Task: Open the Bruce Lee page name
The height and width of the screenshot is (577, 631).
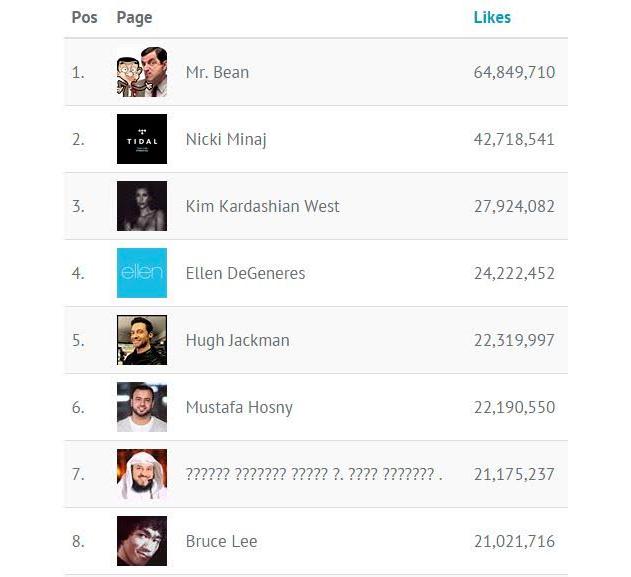Action: tap(221, 541)
